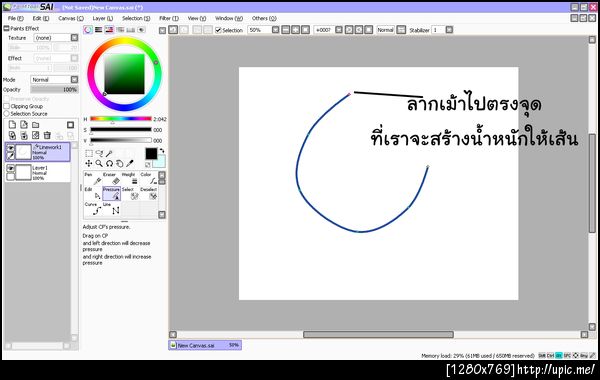Open the Layer menu
The image size is (600, 380).
click(103, 18)
